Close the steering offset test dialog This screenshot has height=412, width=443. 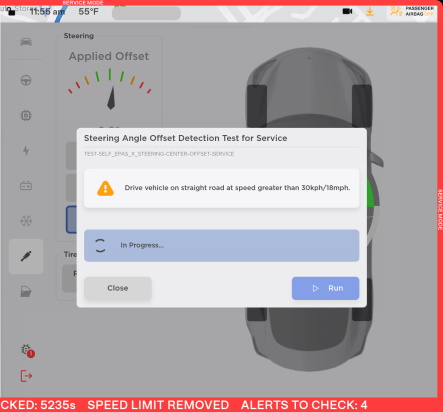click(118, 288)
